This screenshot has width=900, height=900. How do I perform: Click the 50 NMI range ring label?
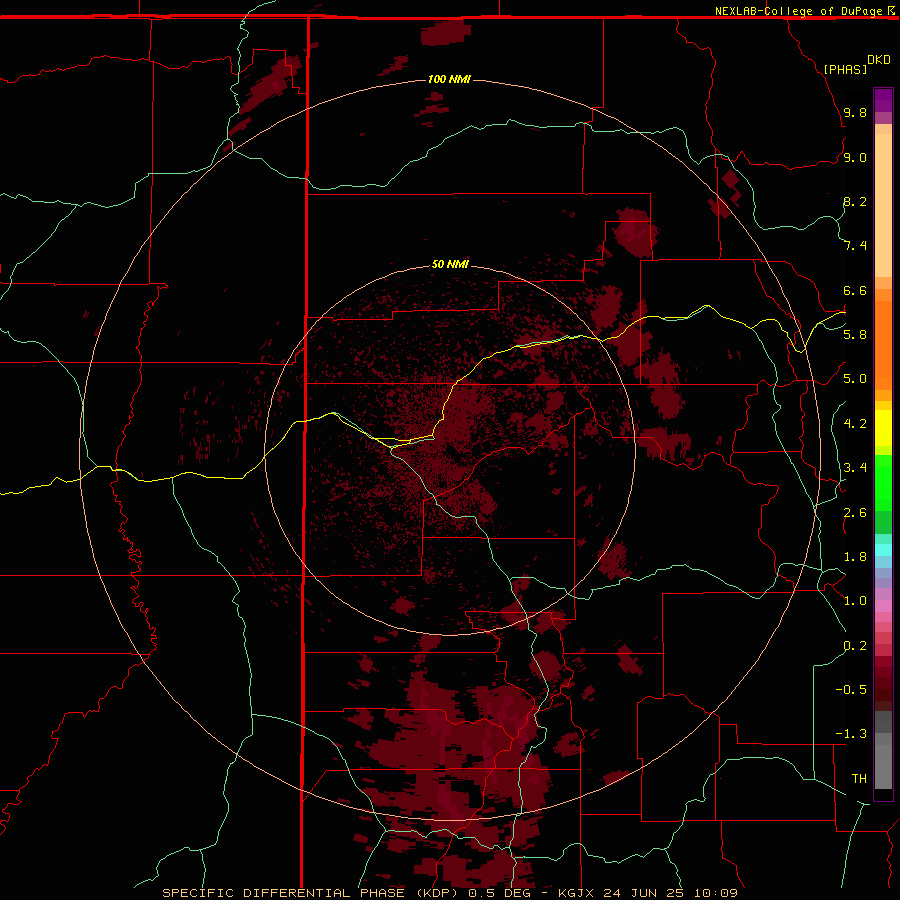(450, 264)
